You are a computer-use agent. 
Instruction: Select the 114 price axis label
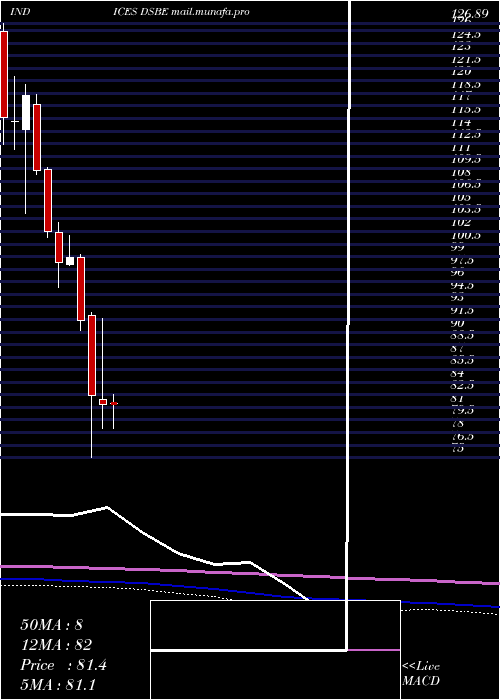coord(461,121)
